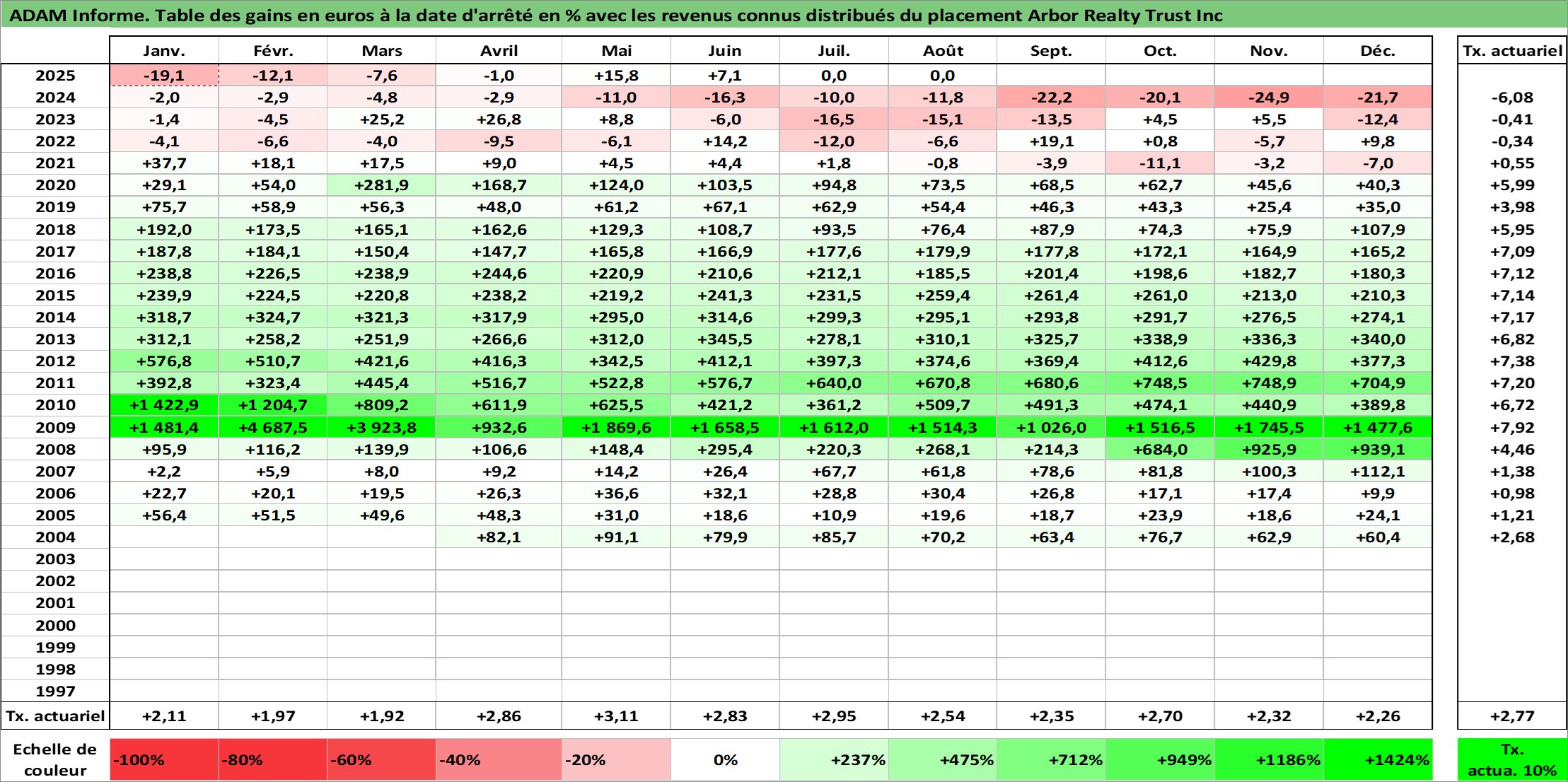This screenshot has height=782, width=1568.
Task: Click the -100% color scale swatch
Action: coord(164,759)
